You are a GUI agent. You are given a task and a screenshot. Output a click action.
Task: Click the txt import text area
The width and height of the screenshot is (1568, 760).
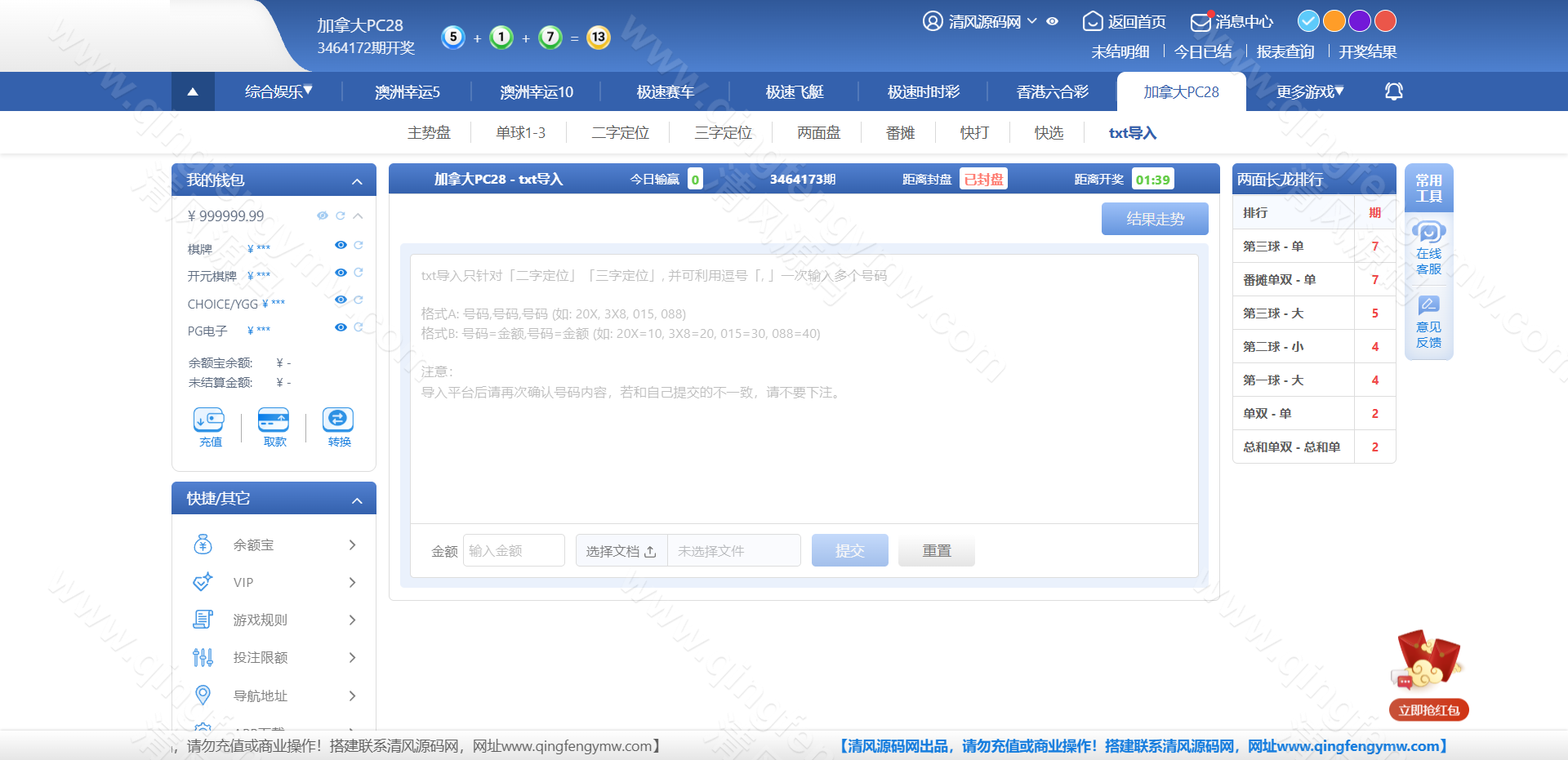pyautogui.click(x=804, y=389)
